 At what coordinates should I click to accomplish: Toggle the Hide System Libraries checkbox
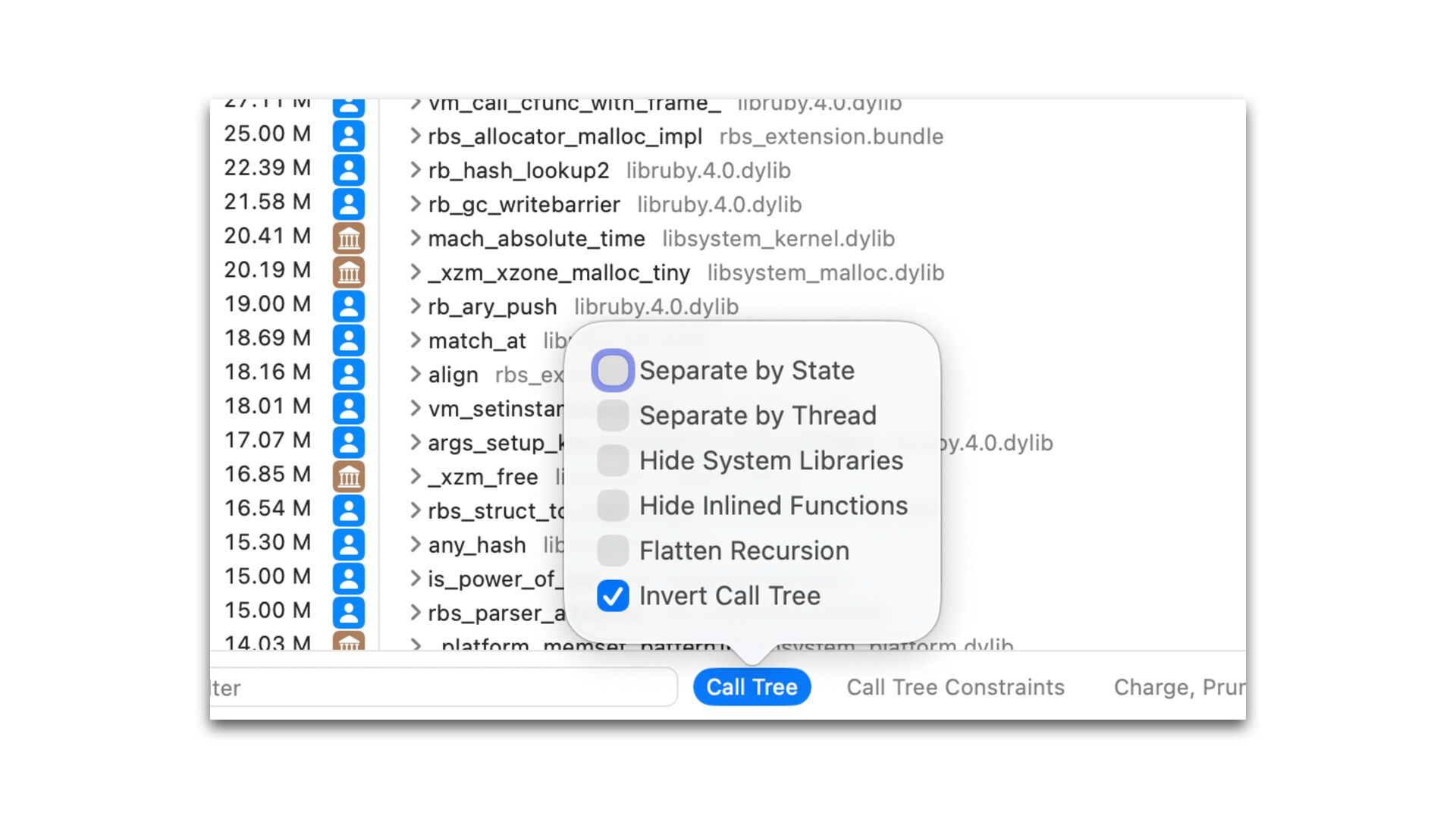click(x=613, y=460)
